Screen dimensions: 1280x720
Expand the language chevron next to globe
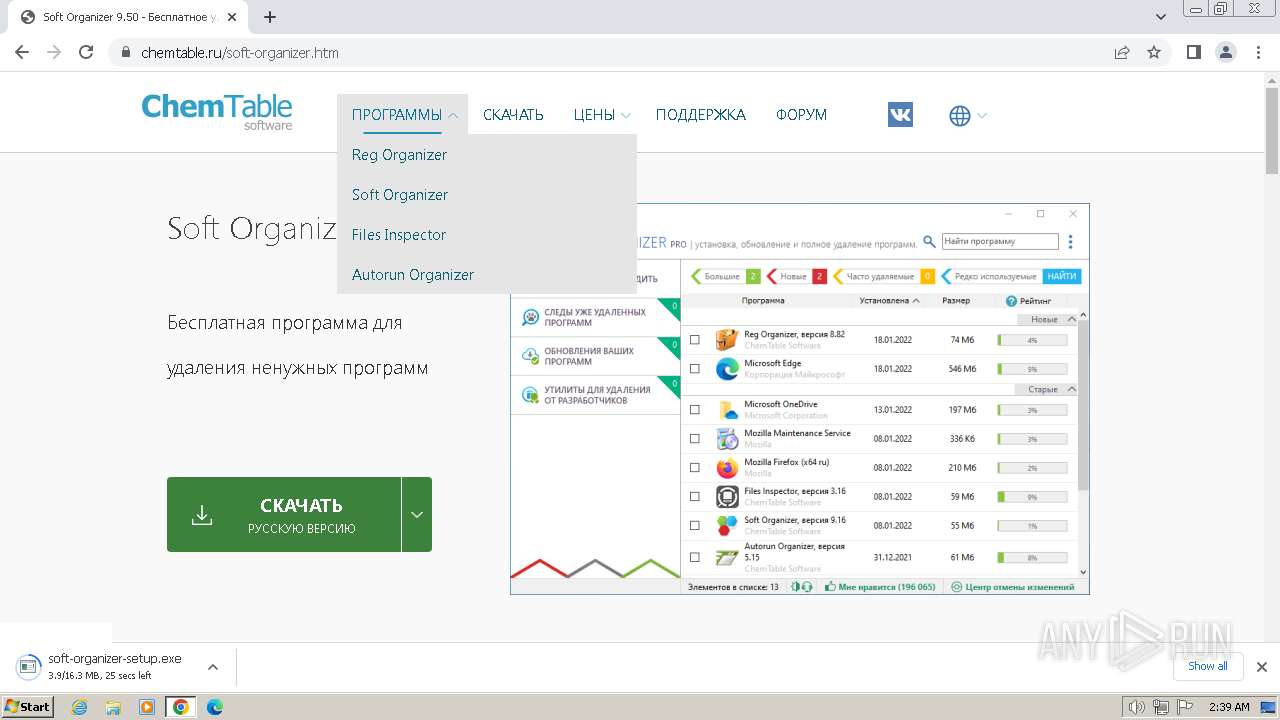982,116
